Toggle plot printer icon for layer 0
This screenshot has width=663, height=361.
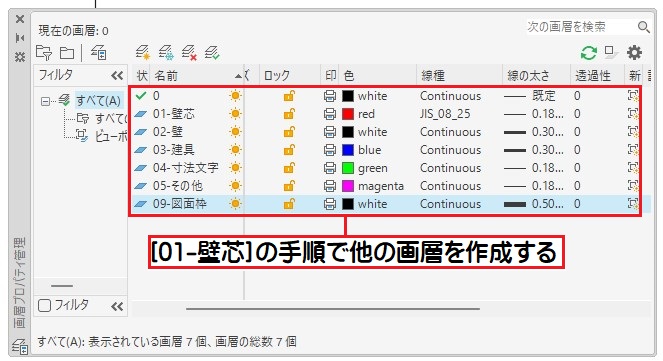coord(330,96)
